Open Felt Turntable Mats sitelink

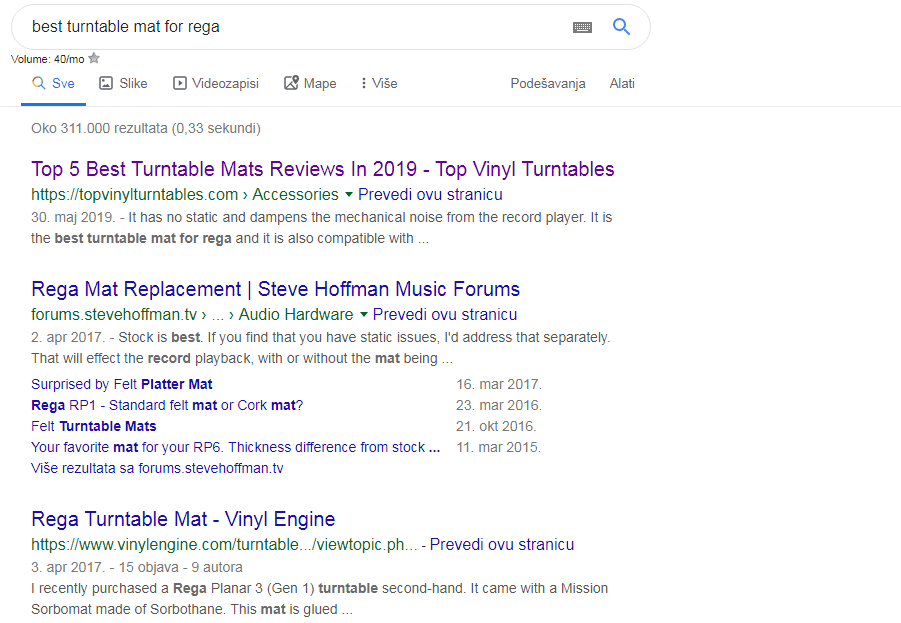point(93,426)
